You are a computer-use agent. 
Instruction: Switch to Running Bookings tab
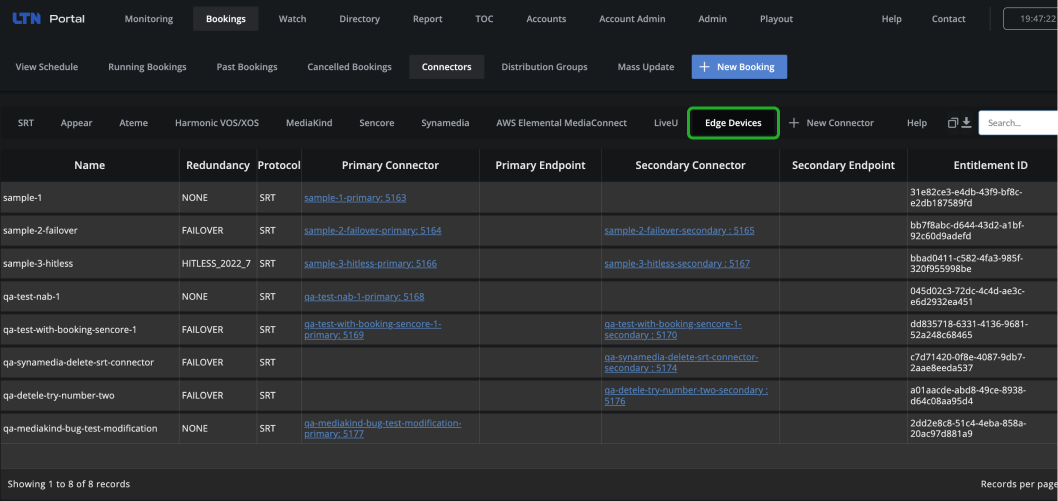147,67
